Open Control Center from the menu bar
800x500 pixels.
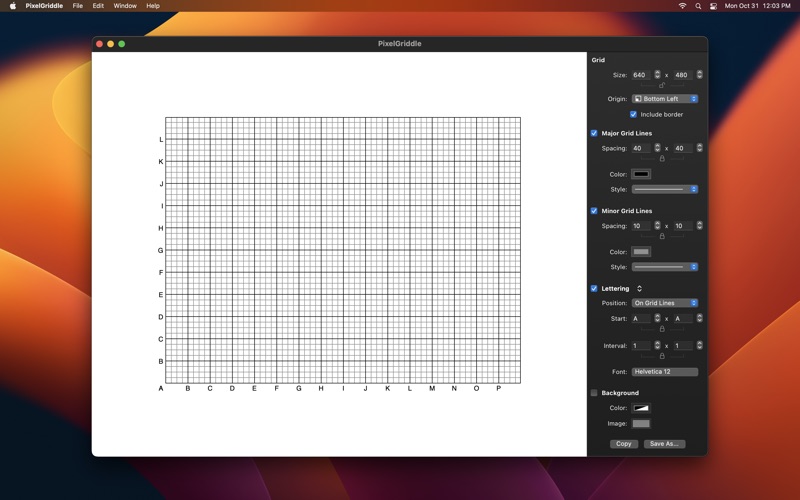point(714,6)
